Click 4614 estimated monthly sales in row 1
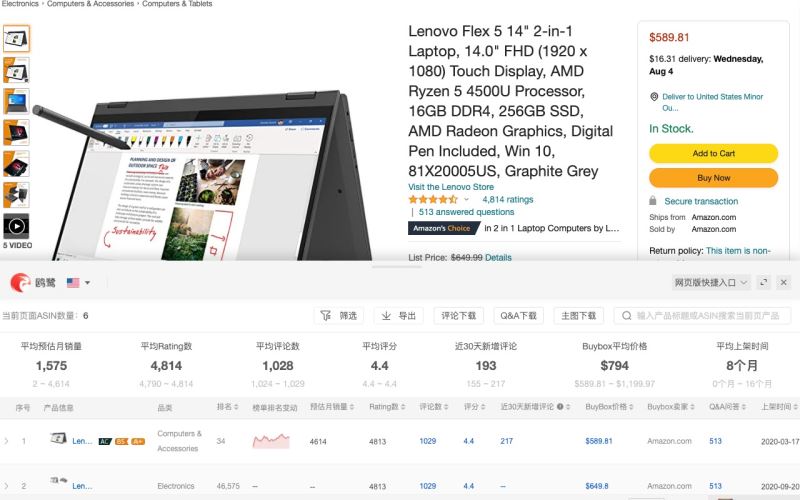The image size is (800, 500). click(318, 441)
